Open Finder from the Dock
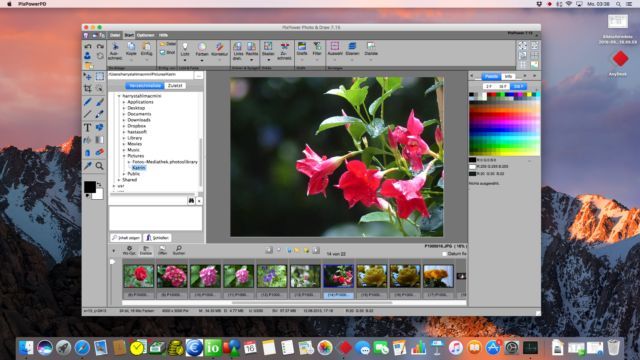 click(x=26, y=348)
